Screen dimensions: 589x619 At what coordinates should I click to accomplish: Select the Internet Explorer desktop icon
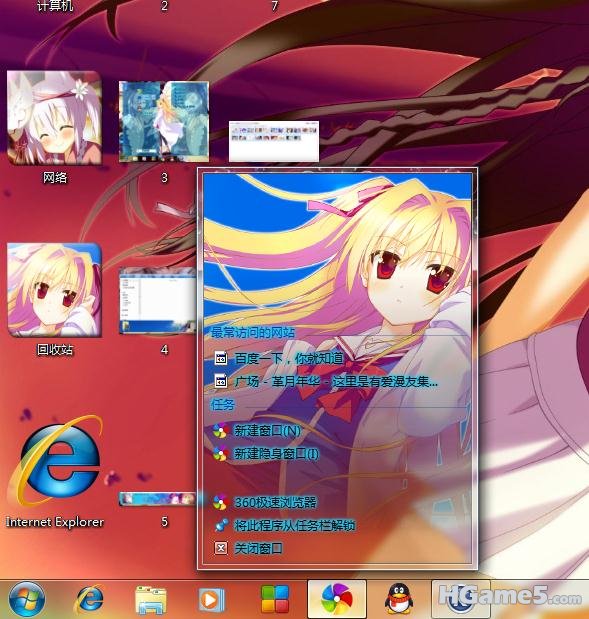[55, 471]
